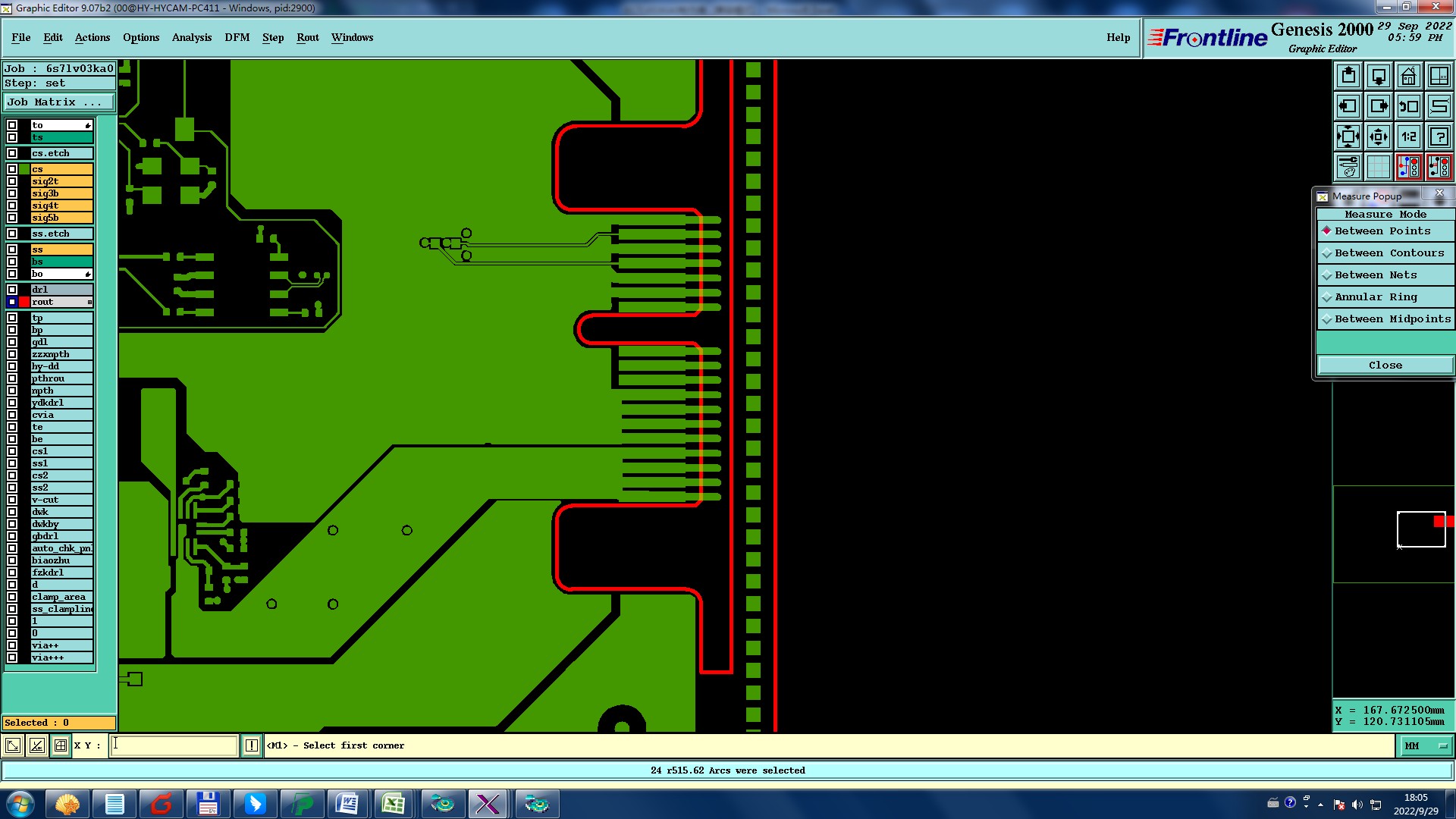Click the exclamation mark icon beside XY field
This screenshot has width=1456, height=819.
click(252, 745)
